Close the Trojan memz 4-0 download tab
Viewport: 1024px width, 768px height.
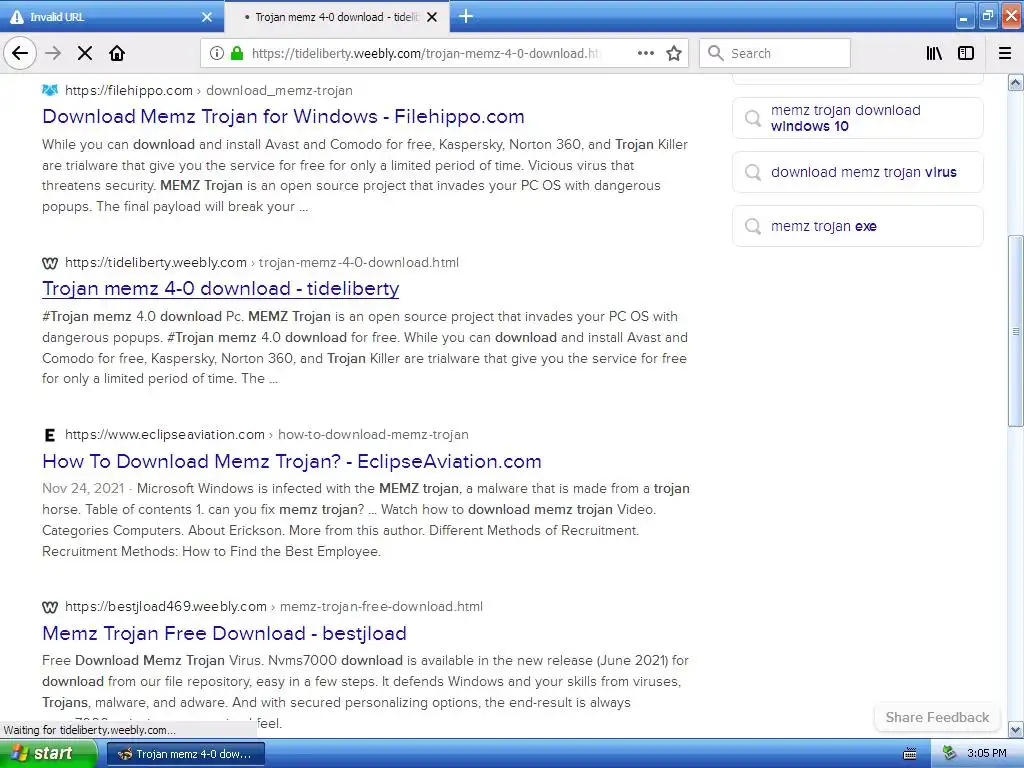(432, 17)
